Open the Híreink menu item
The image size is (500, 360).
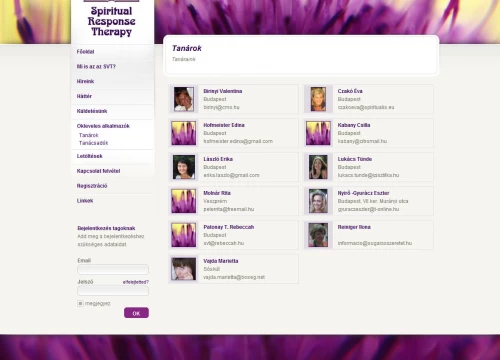85,81
